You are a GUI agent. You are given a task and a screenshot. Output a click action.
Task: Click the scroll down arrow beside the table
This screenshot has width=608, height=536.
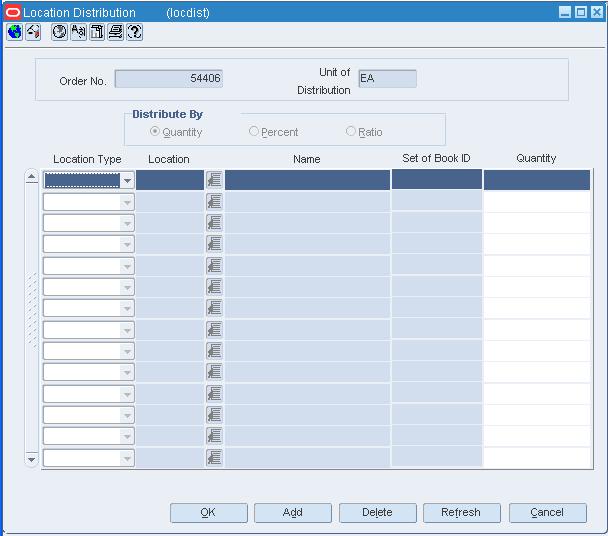[x=31, y=460]
